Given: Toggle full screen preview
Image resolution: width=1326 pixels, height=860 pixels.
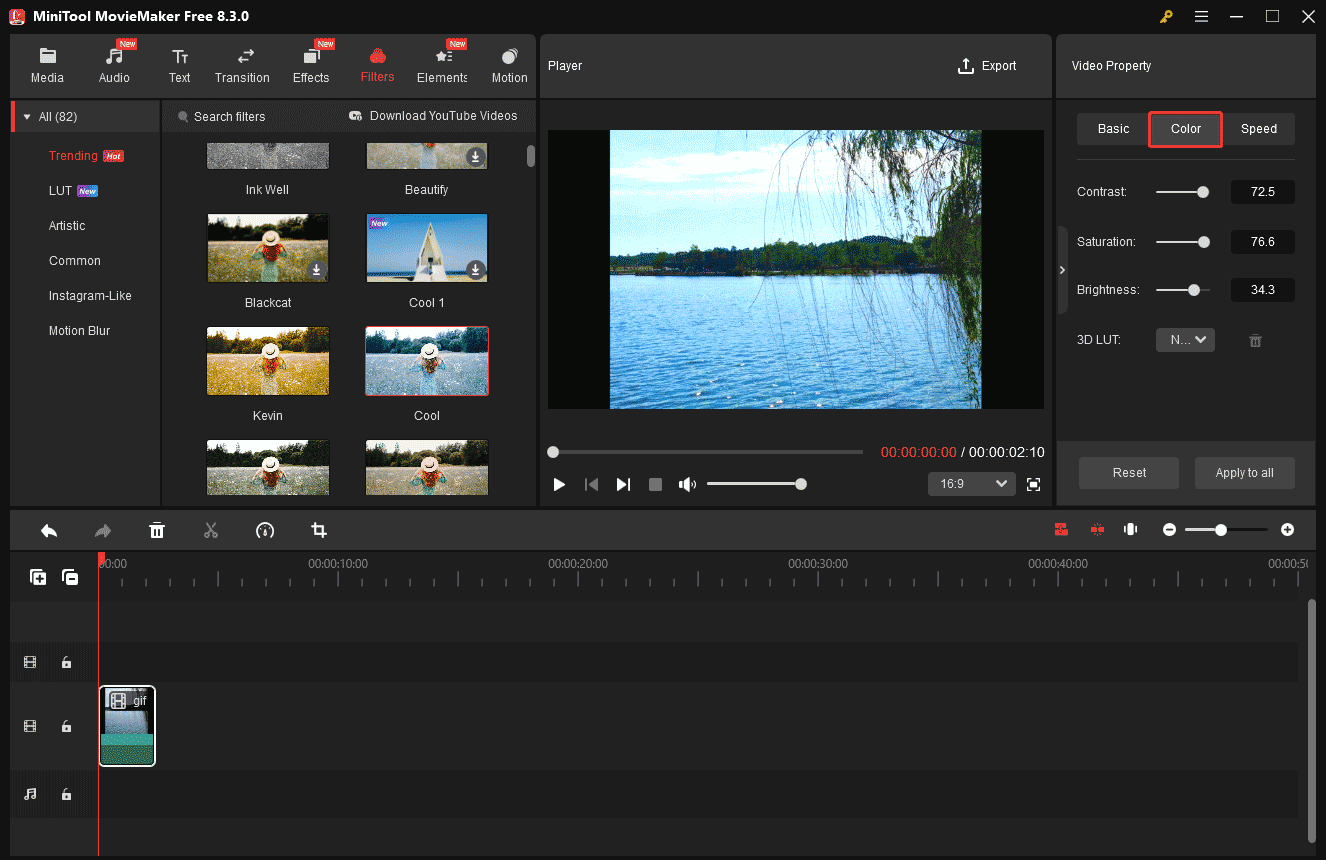Looking at the screenshot, I should click(x=1034, y=484).
